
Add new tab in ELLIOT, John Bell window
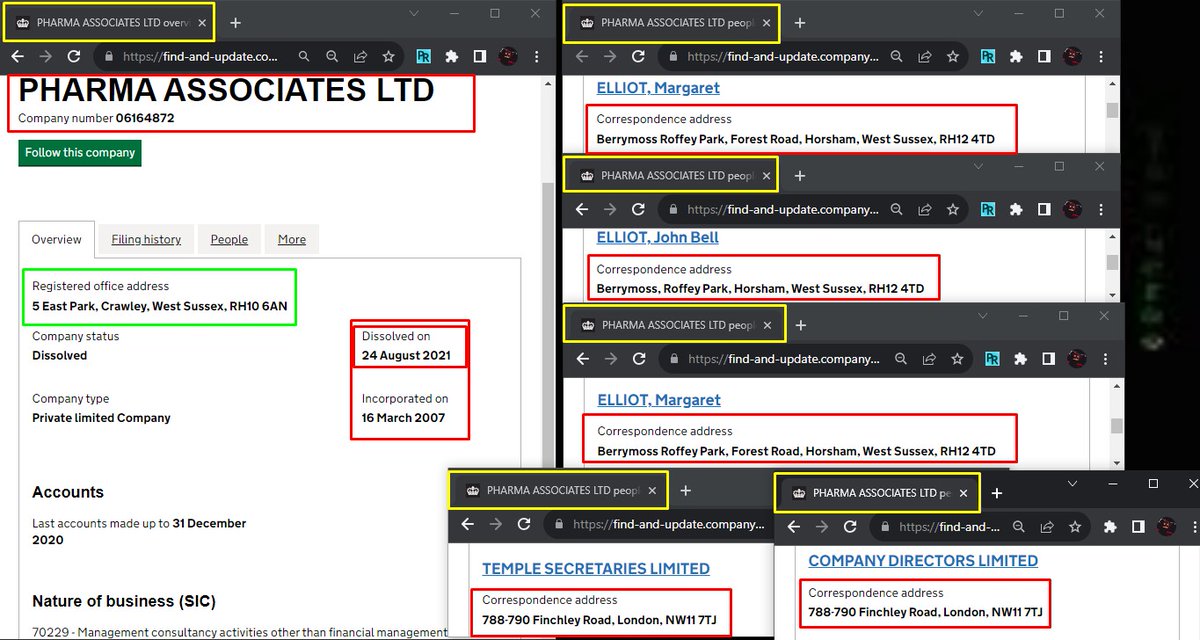[x=799, y=175]
